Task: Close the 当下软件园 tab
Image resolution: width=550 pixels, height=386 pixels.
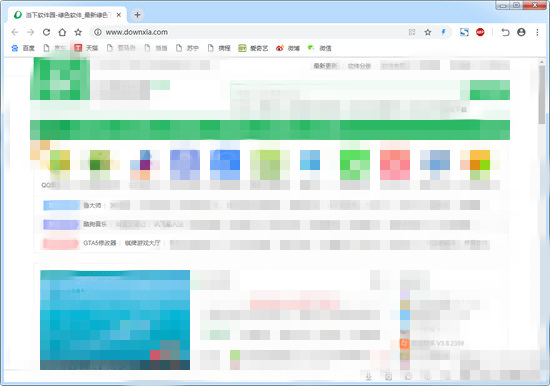Action: [x=119, y=15]
